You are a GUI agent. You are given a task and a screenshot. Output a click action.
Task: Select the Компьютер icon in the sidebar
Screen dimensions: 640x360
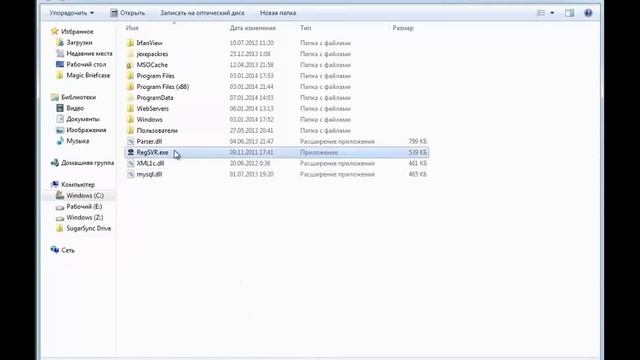tap(55, 184)
